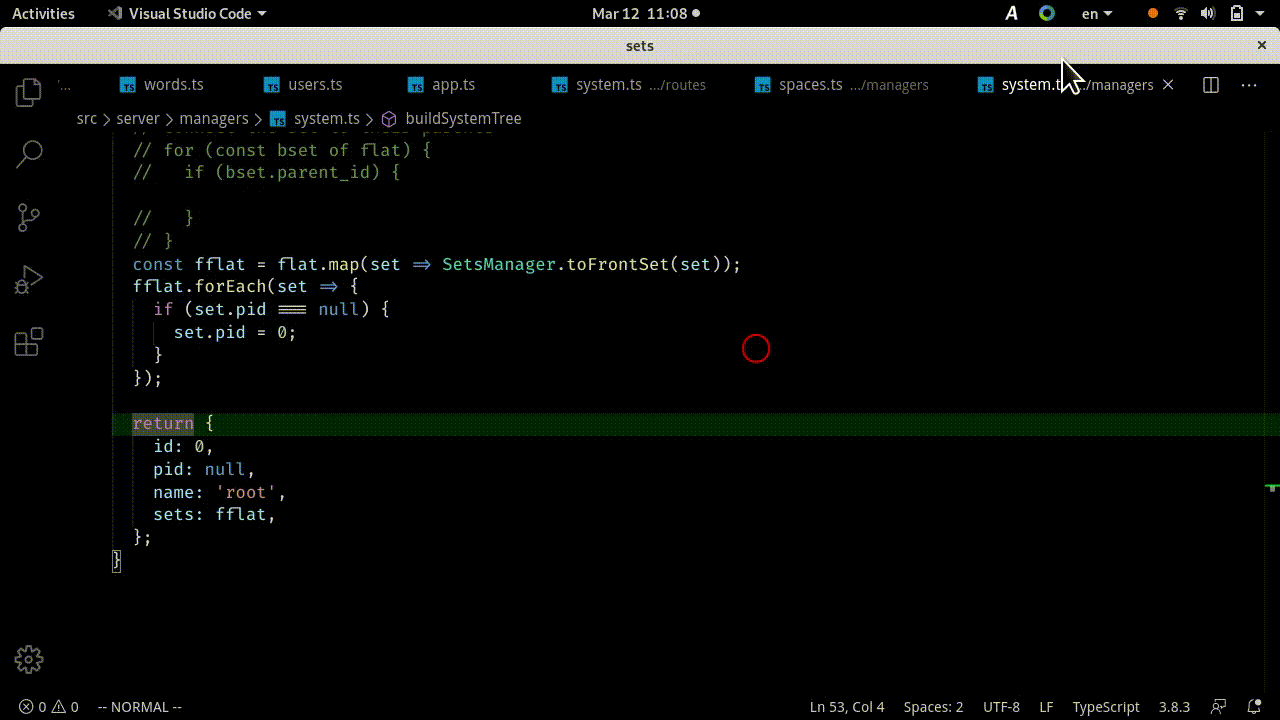Click the src breadcrumb
1280x720 pixels.
tap(87, 118)
